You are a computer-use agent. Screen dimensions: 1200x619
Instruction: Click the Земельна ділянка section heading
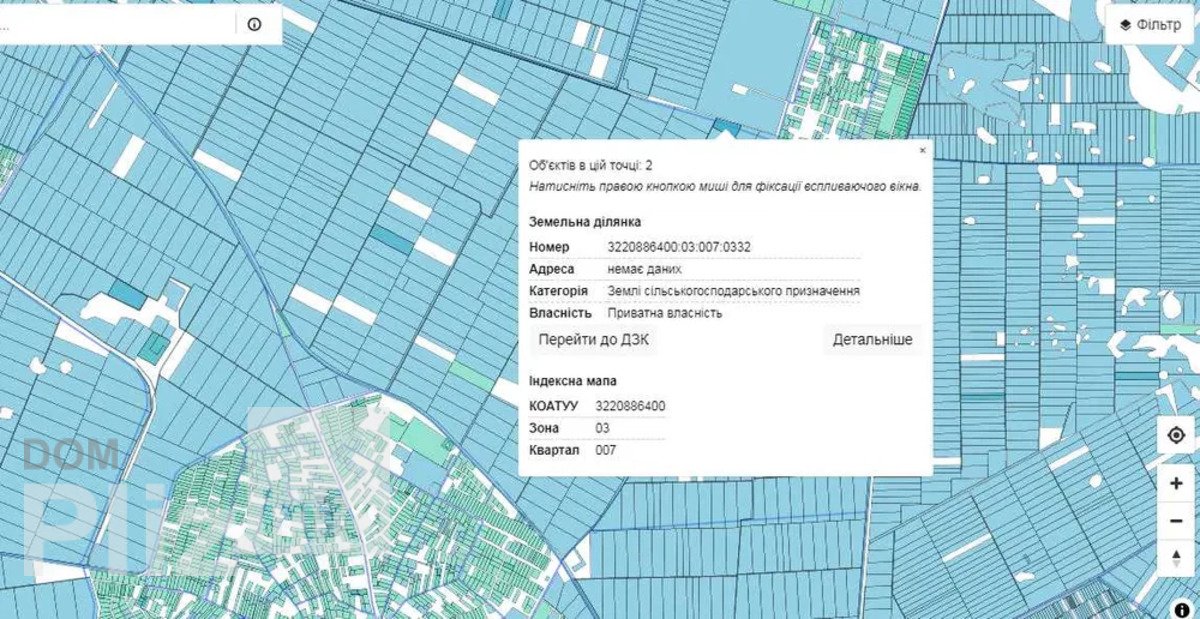coord(585,222)
